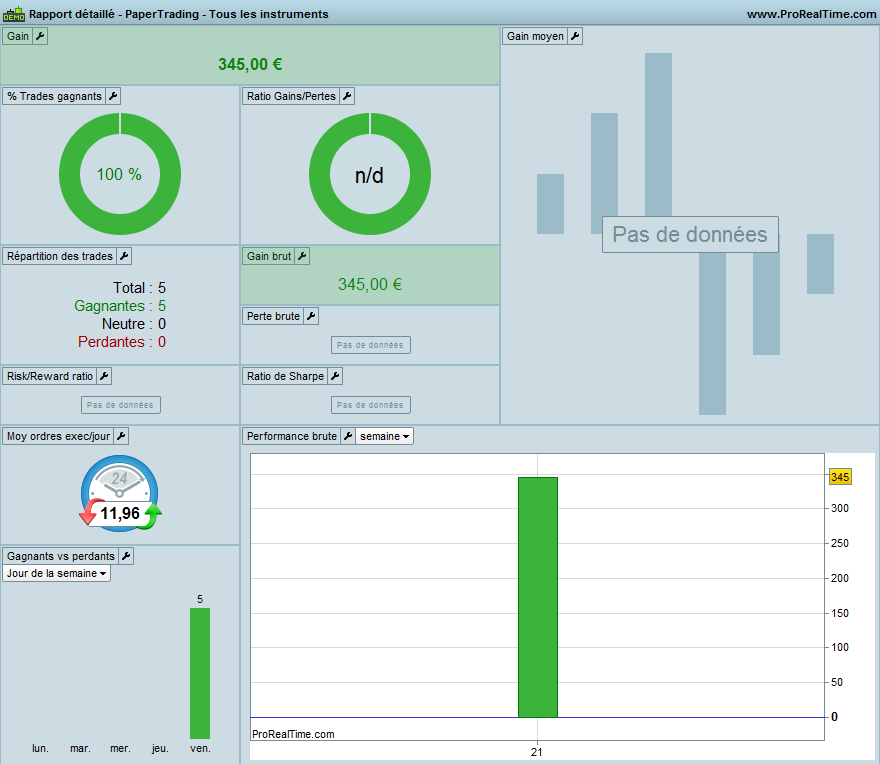Click the Ratio Gains/Pertes wrench icon
The image size is (880, 764).
347,96
